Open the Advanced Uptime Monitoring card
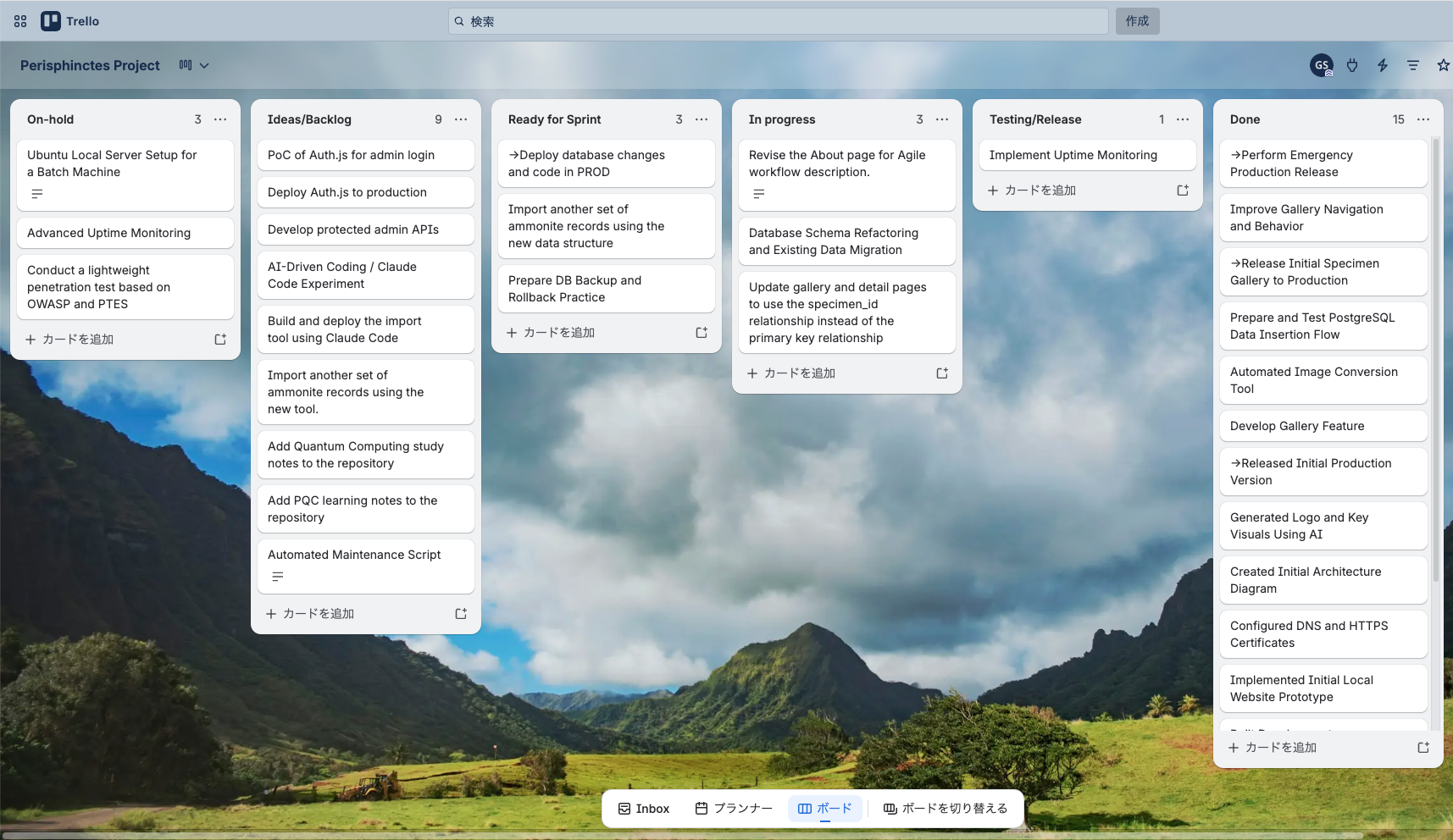Viewport: 1453px width, 840px height. tap(125, 233)
